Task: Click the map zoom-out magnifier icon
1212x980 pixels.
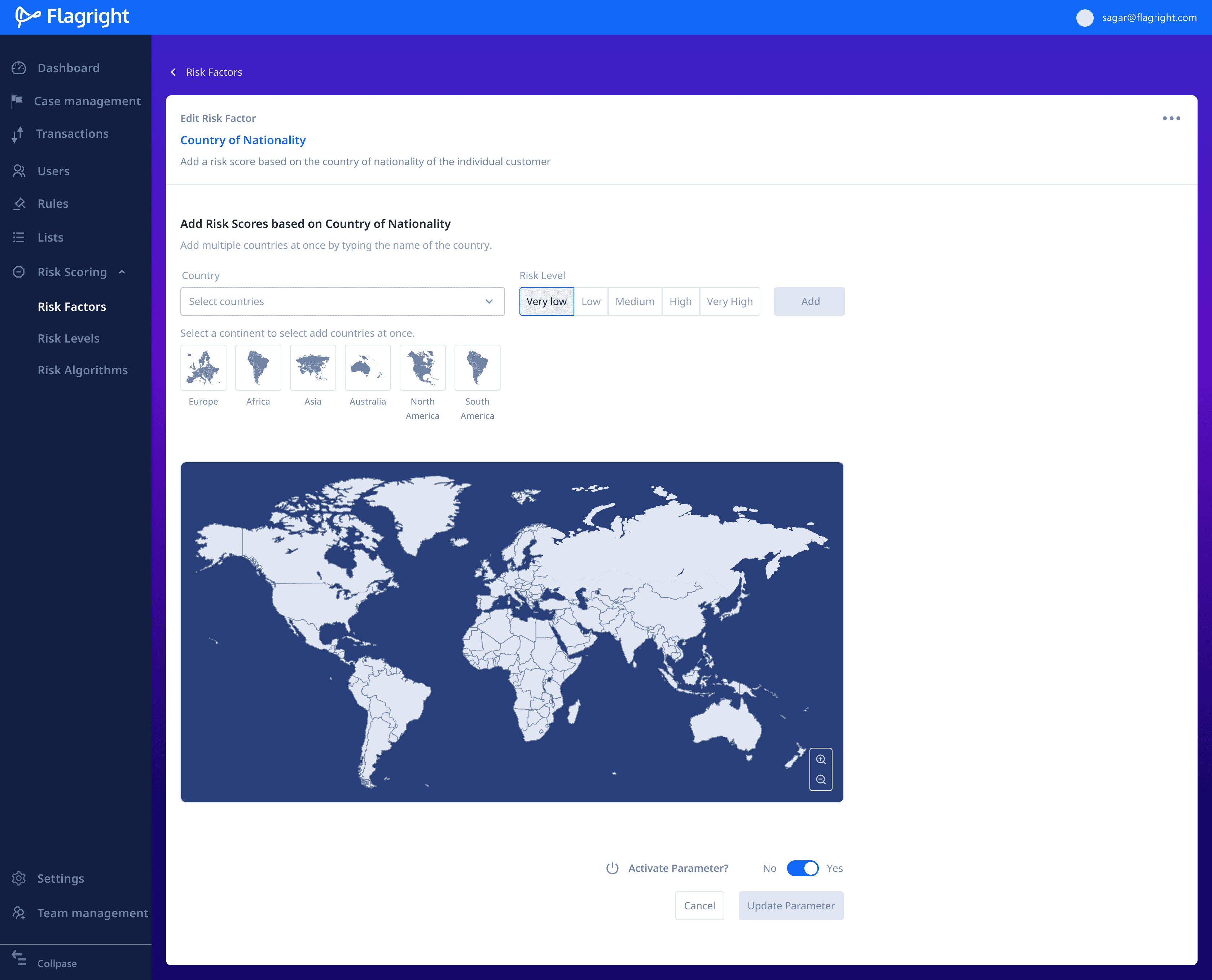Action: tap(821, 780)
